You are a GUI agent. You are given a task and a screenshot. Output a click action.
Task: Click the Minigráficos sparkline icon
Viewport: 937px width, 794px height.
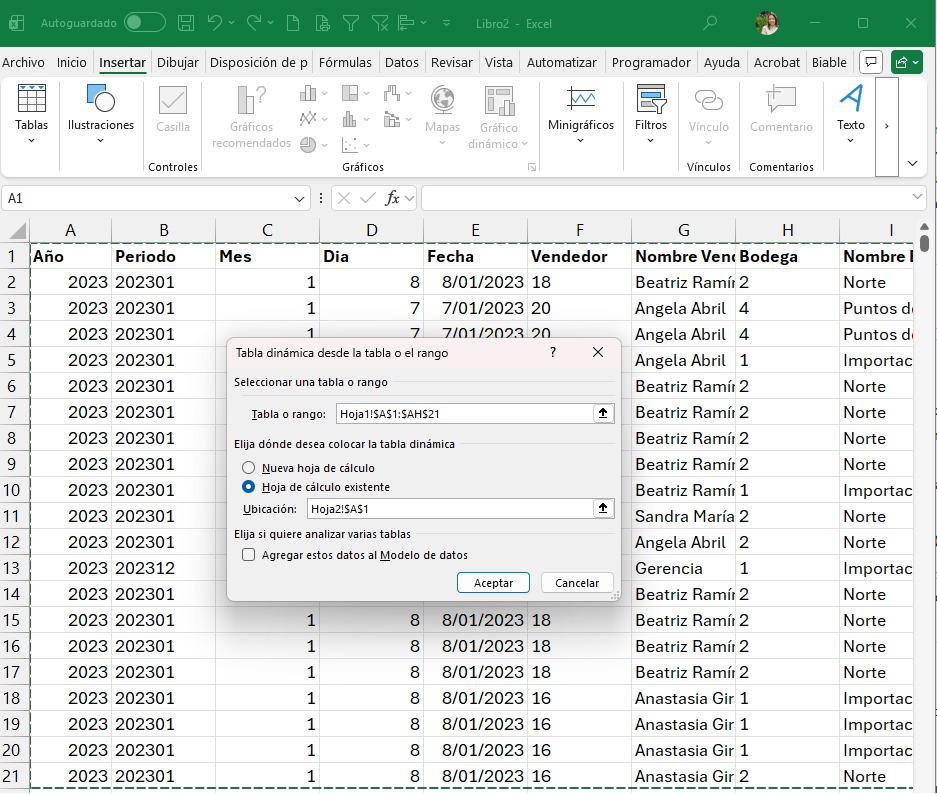tap(581, 100)
